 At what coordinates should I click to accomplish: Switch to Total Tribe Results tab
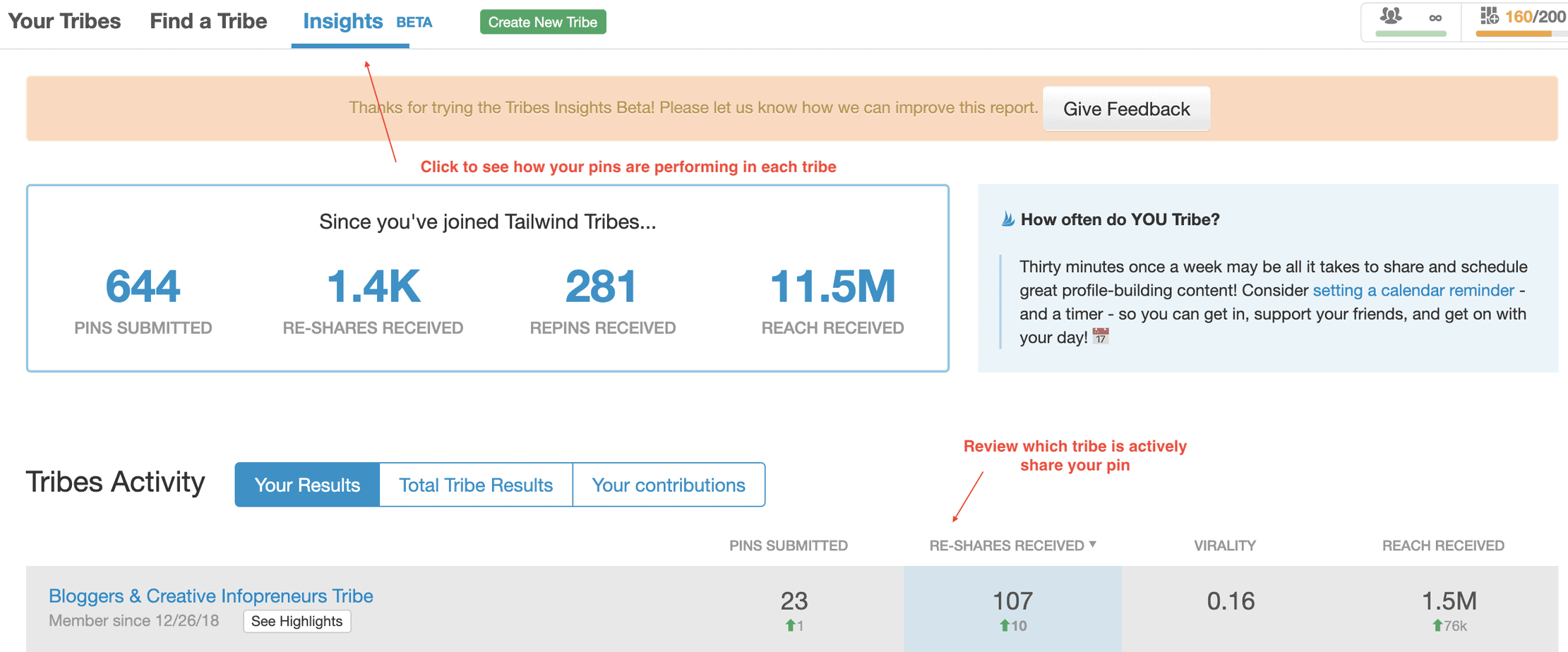tap(476, 485)
